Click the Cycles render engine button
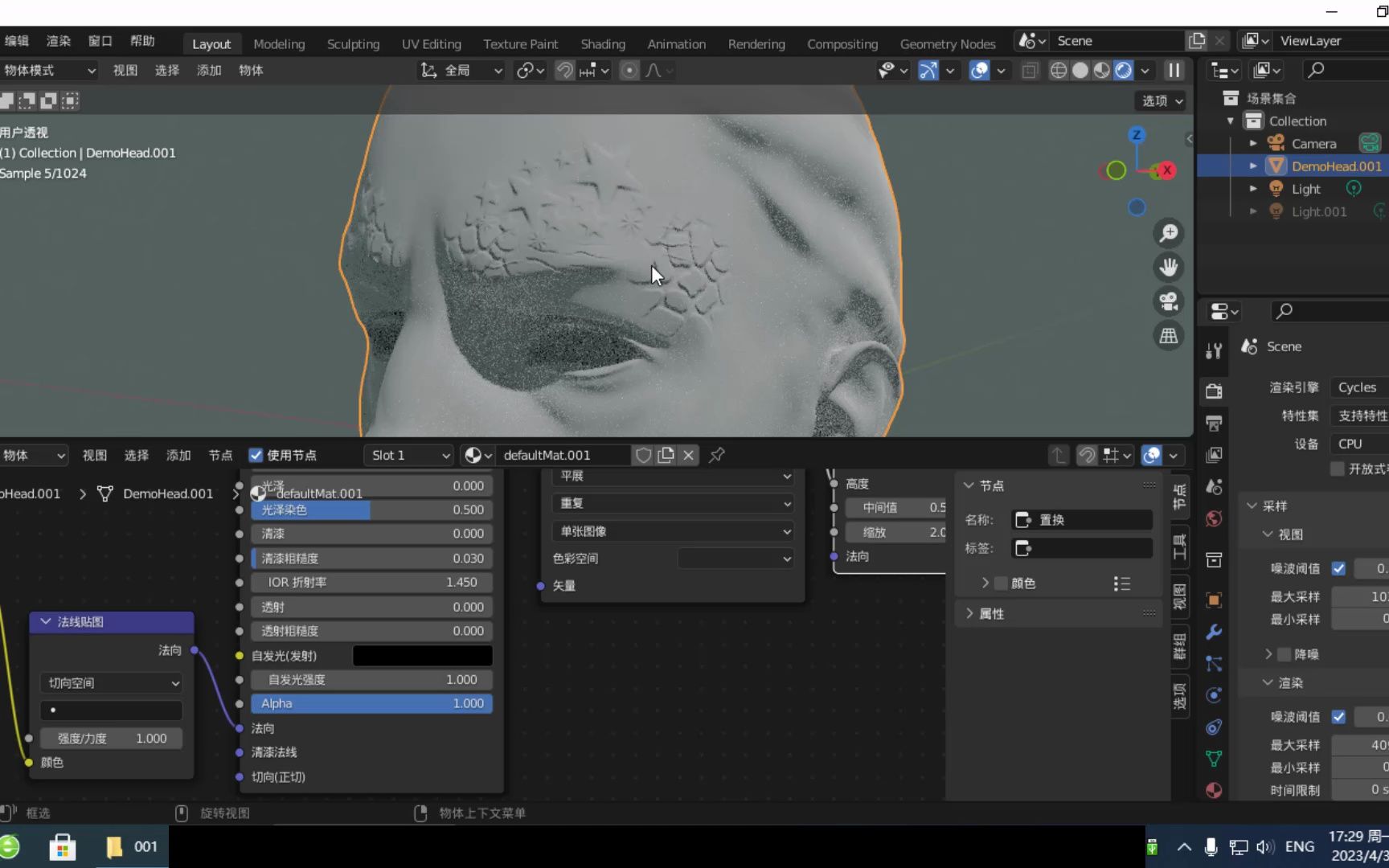This screenshot has width=1389, height=868. click(1357, 387)
